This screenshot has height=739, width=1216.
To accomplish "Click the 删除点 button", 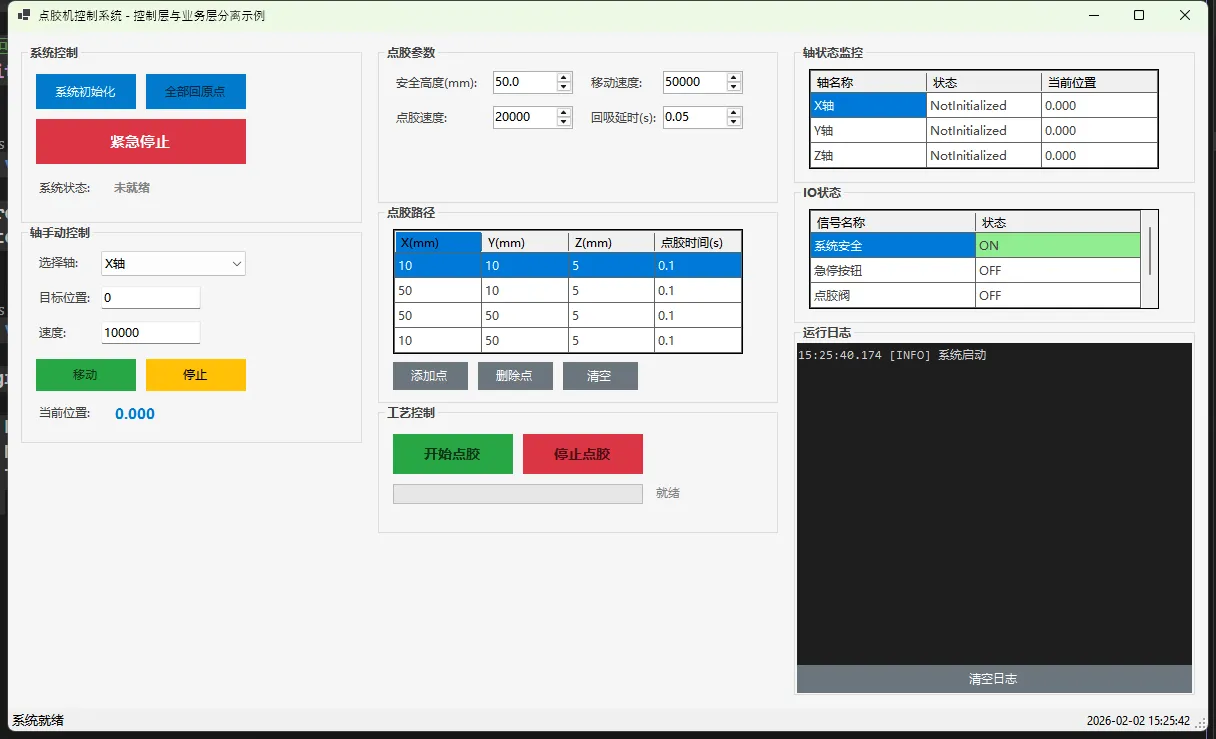I will tap(514, 376).
